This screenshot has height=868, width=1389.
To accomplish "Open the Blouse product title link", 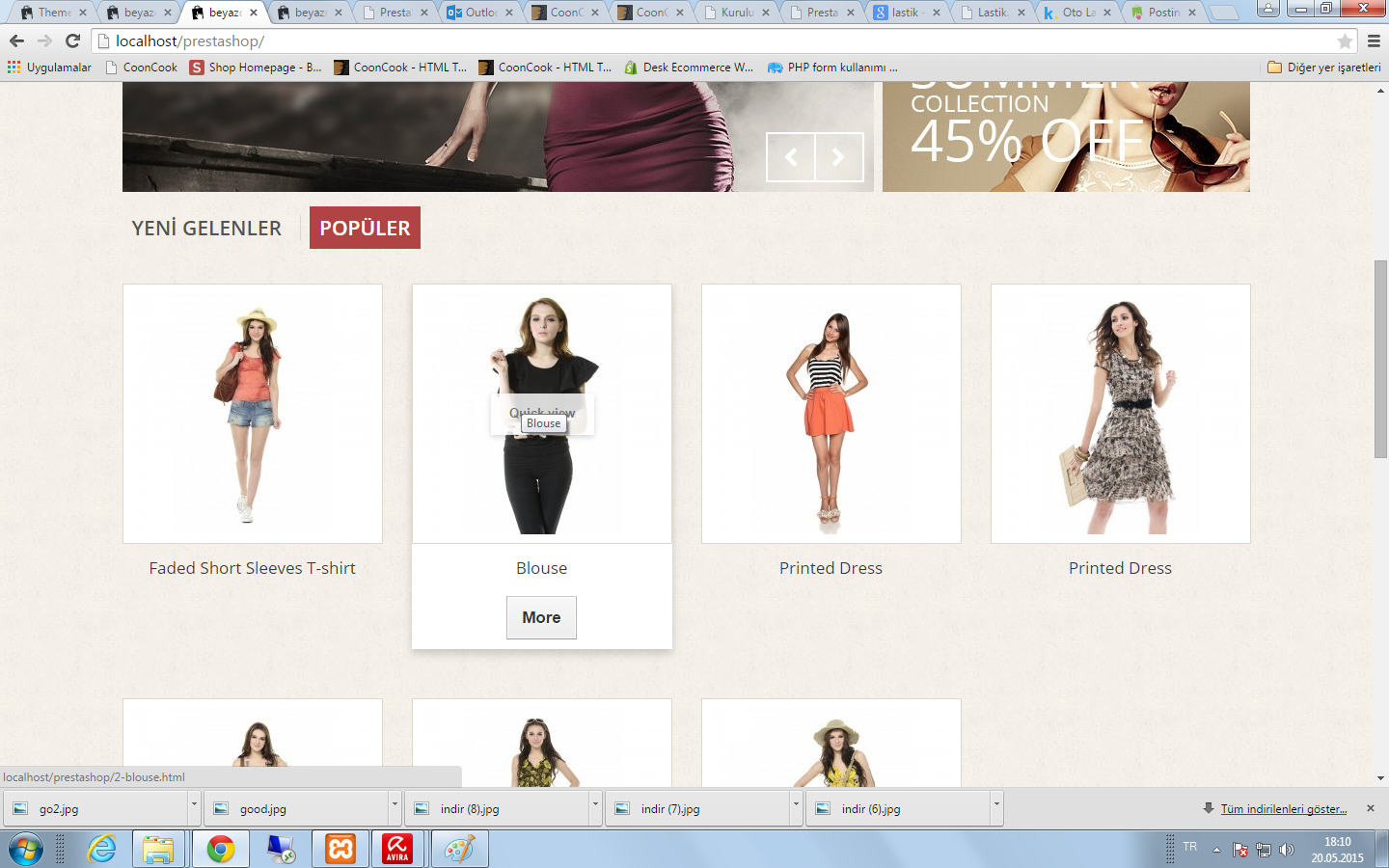I will pos(542,568).
